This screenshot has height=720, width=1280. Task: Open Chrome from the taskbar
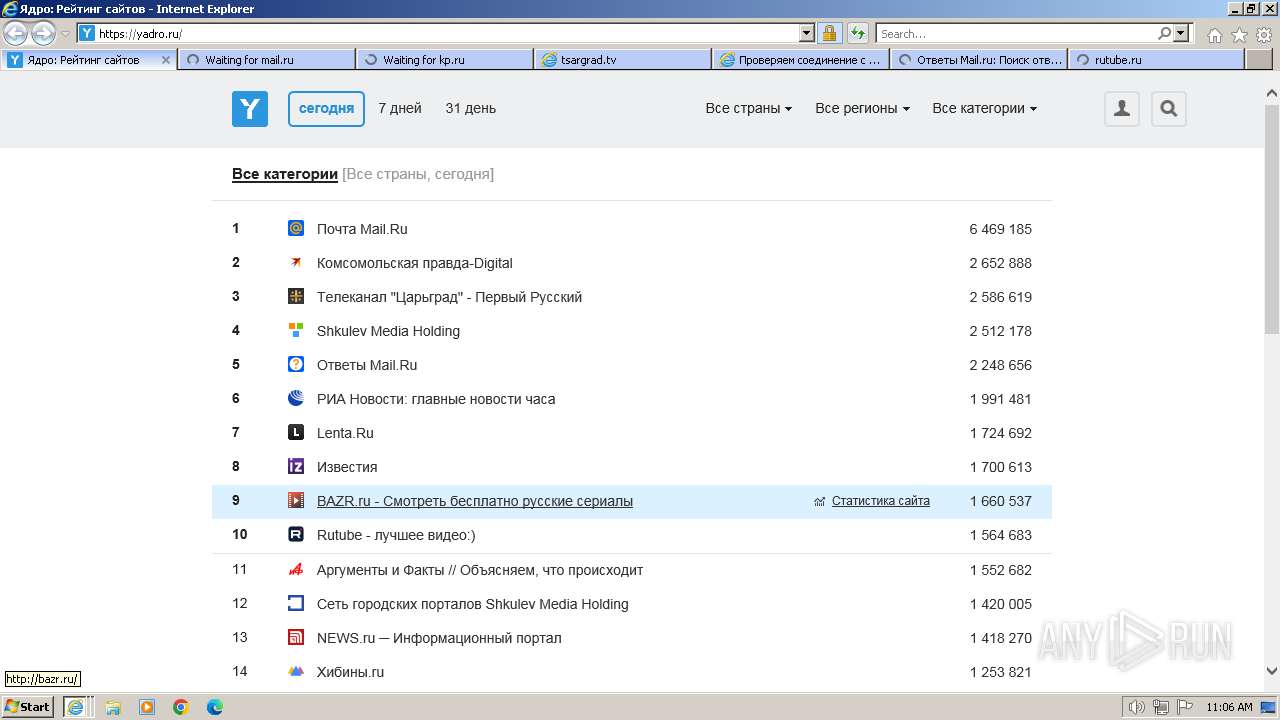[181, 707]
